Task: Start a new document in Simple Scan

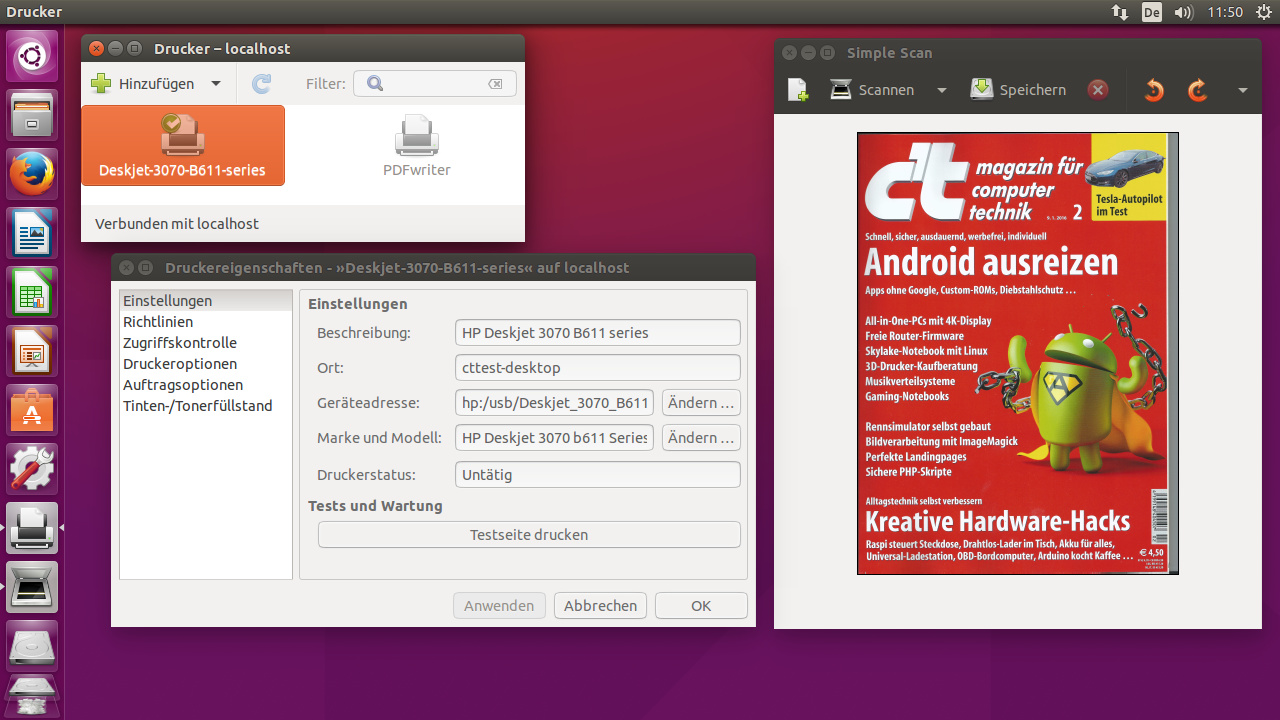Action: 798,90
